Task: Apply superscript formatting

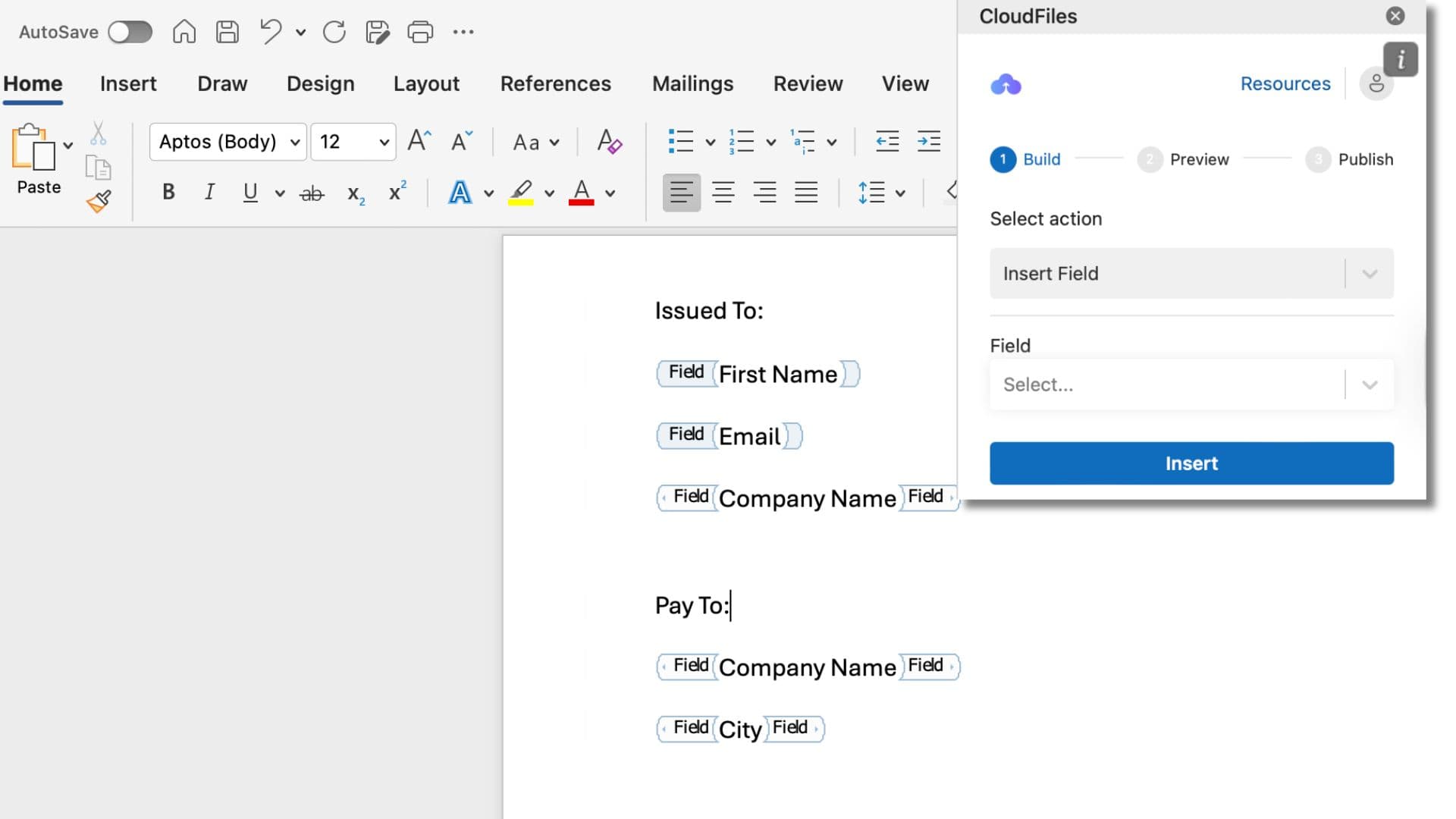Action: pos(395,193)
